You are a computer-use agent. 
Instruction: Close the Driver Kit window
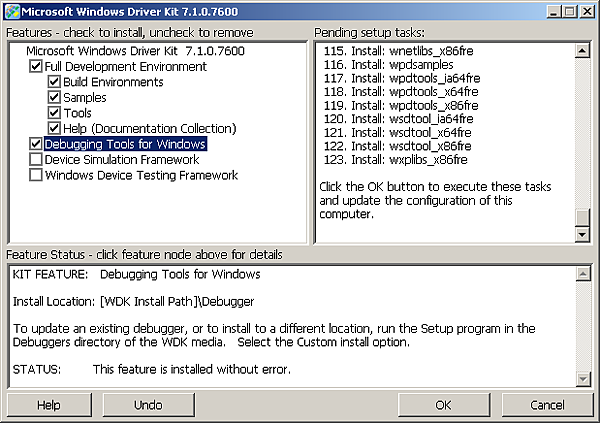pyautogui.click(x=587, y=11)
